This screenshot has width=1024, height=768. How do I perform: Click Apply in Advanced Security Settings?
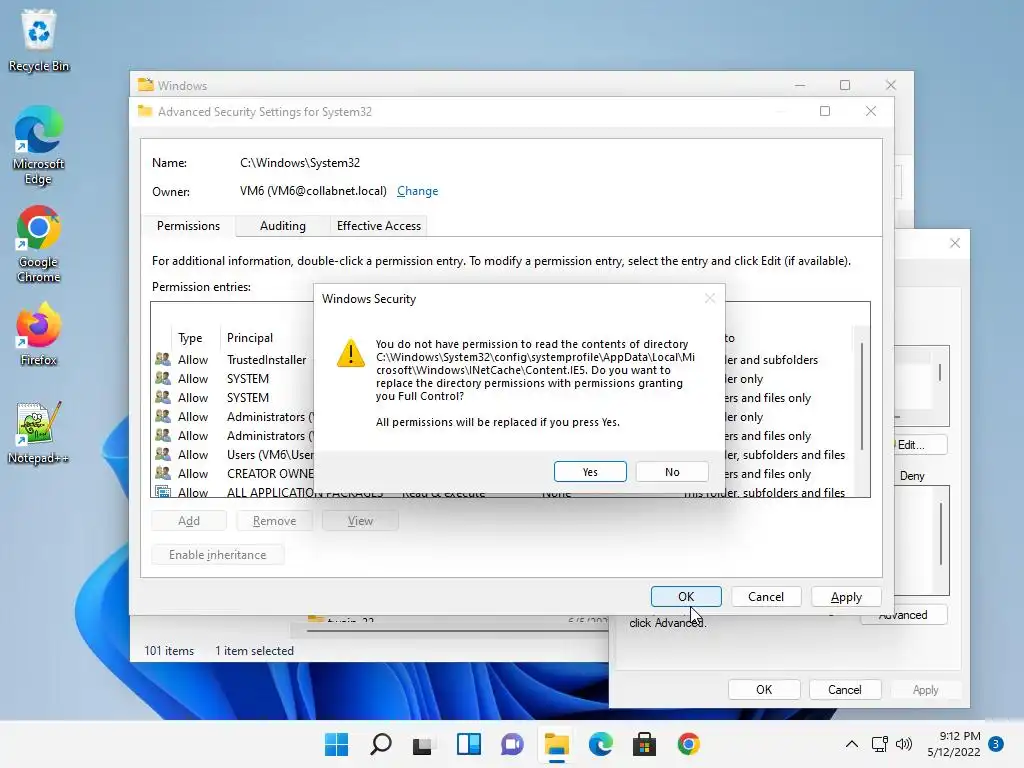point(846,596)
